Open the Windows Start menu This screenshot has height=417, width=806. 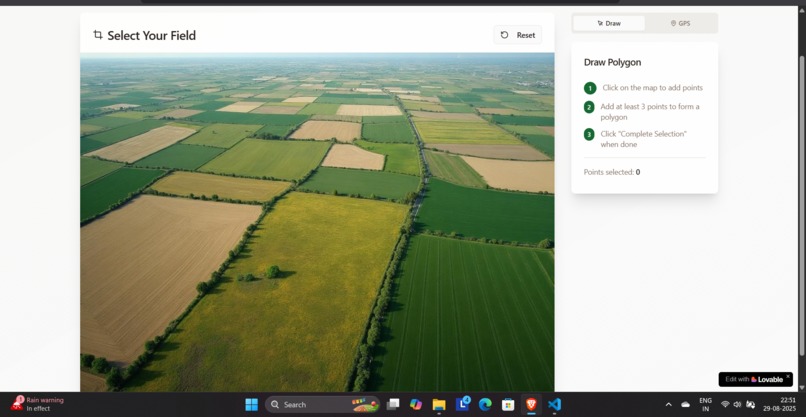tap(251, 405)
